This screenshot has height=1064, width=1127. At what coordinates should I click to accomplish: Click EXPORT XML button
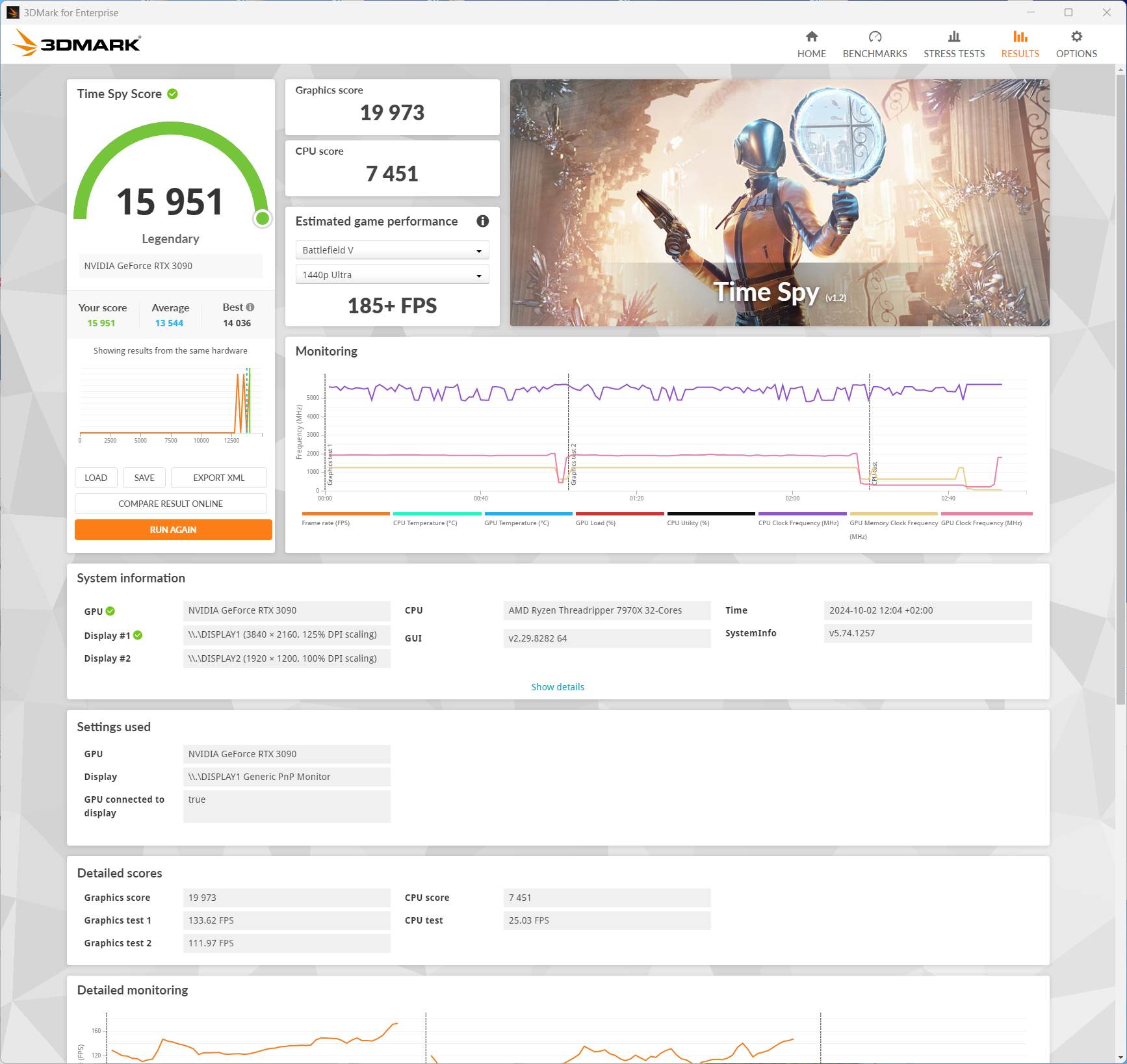(x=219, y=478)
